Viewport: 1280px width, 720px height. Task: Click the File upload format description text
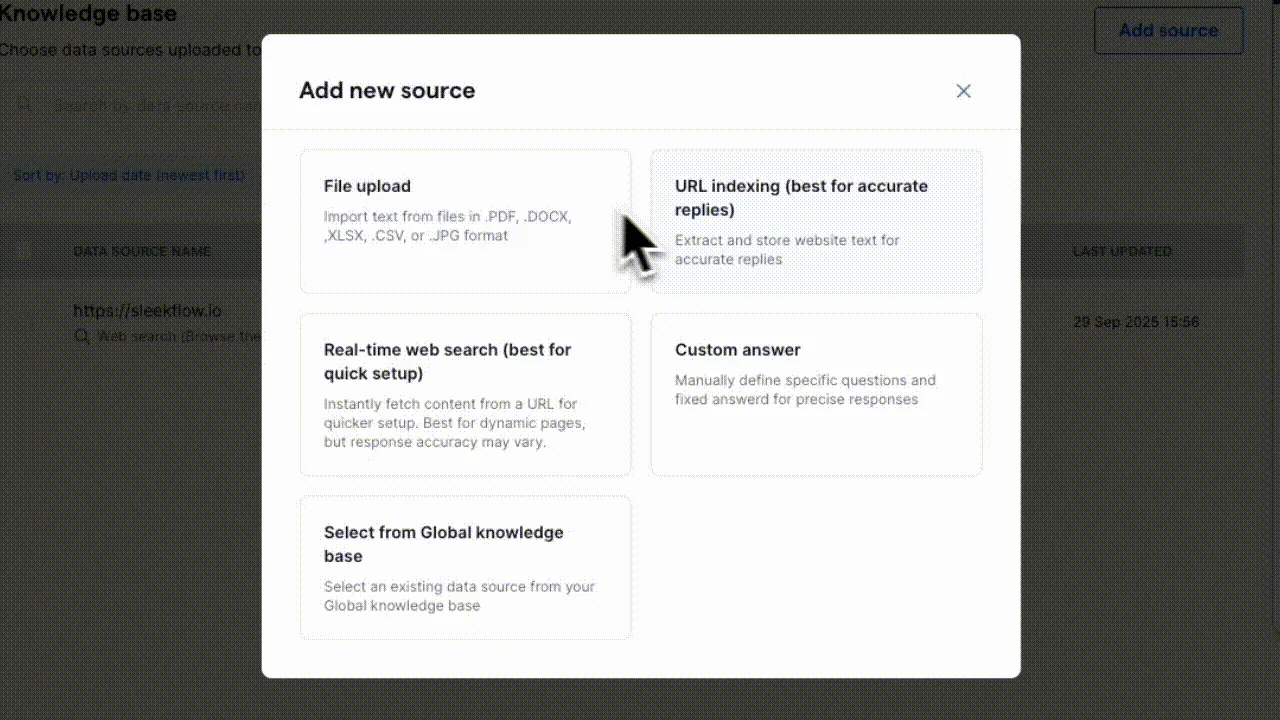448,226
